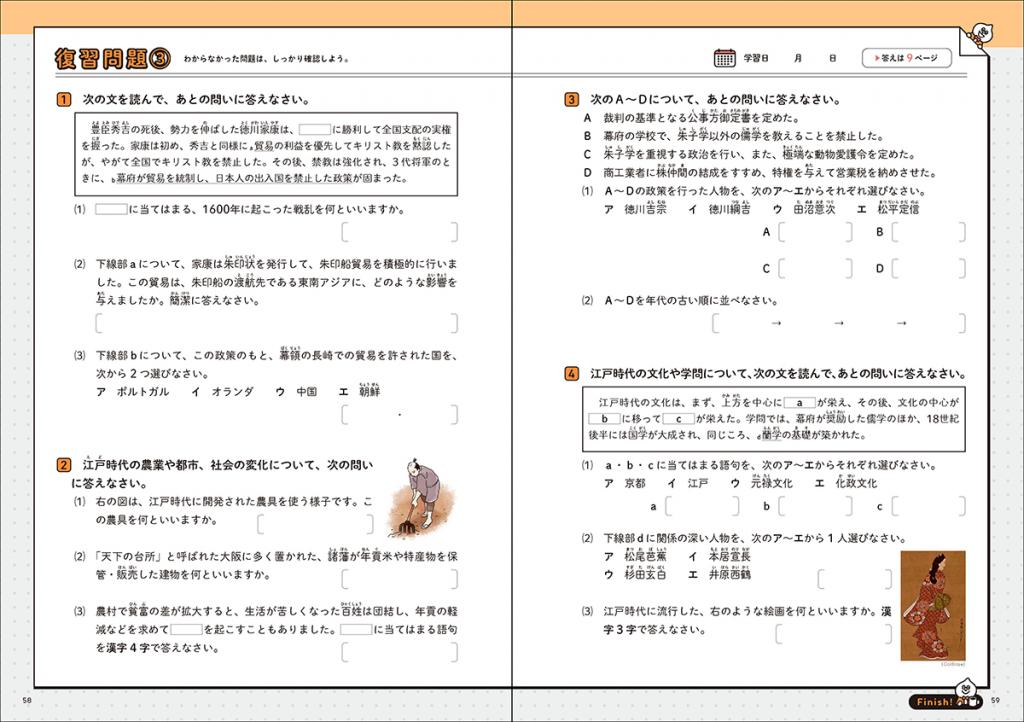Click answer box A in question 3
This screenshot has width=1024, height=722.
816,232
